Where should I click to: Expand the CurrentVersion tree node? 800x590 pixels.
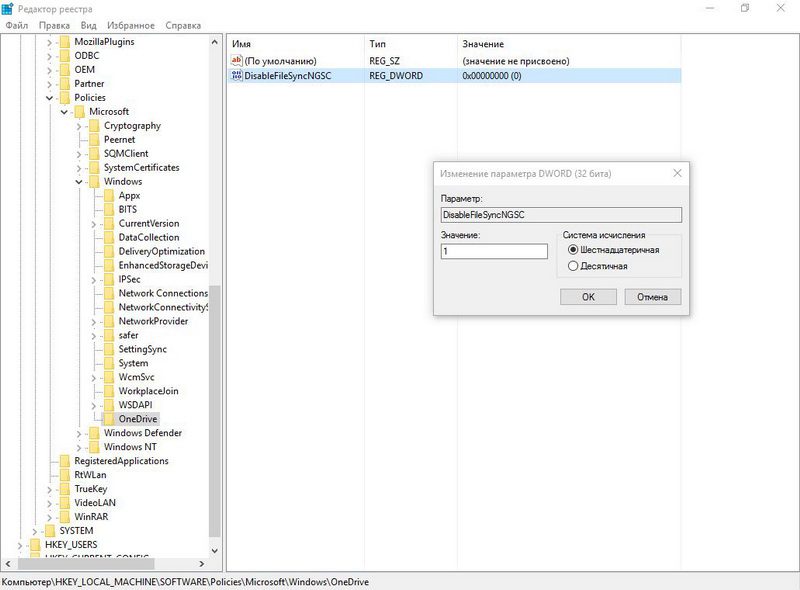[x=94, y=224]
